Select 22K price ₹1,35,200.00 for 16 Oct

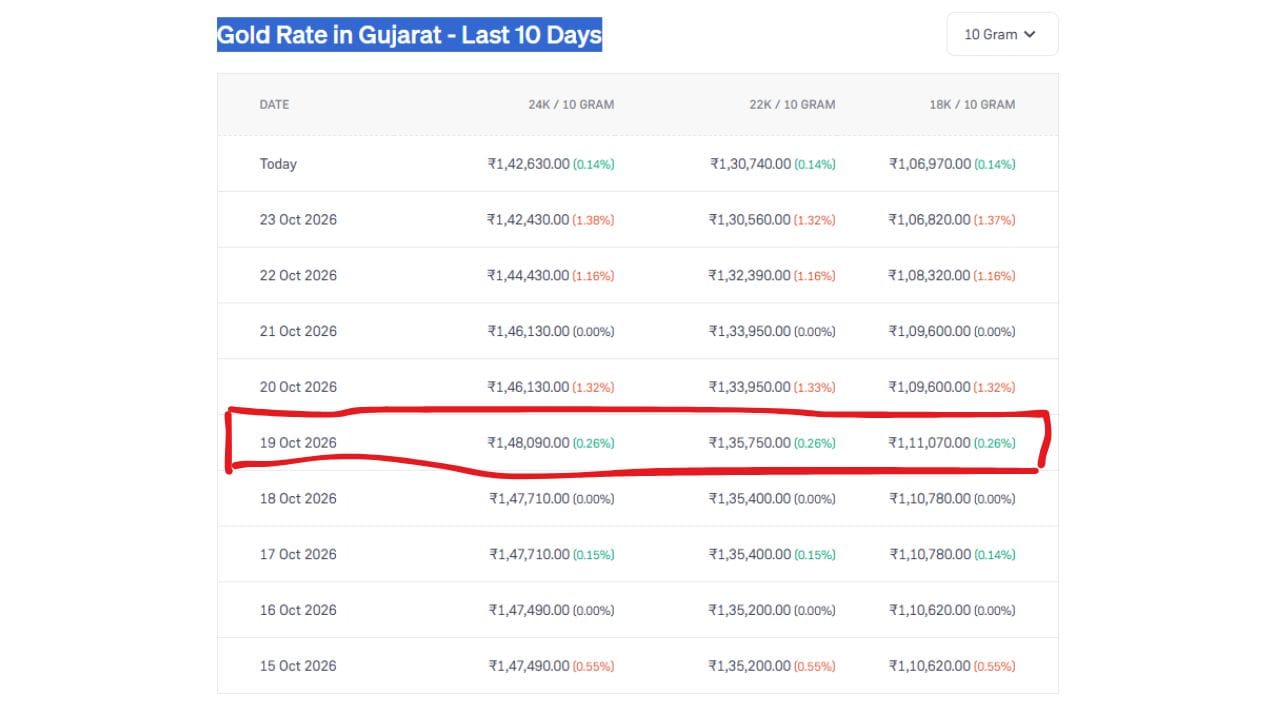[x=750, y=611]
